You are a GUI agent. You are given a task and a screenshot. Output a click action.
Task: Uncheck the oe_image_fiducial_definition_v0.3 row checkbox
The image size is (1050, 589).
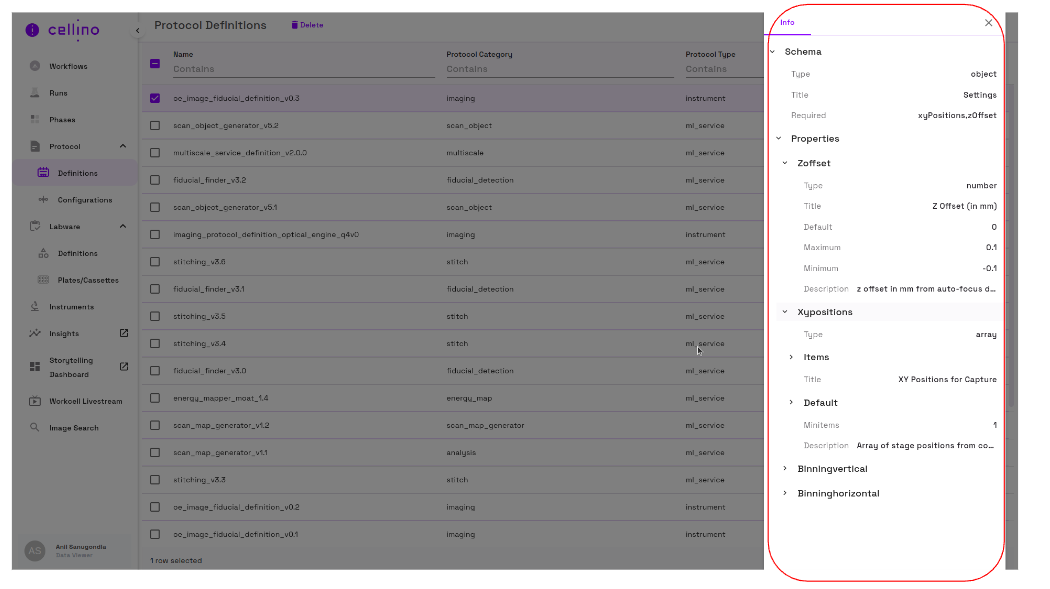[155, 98]
